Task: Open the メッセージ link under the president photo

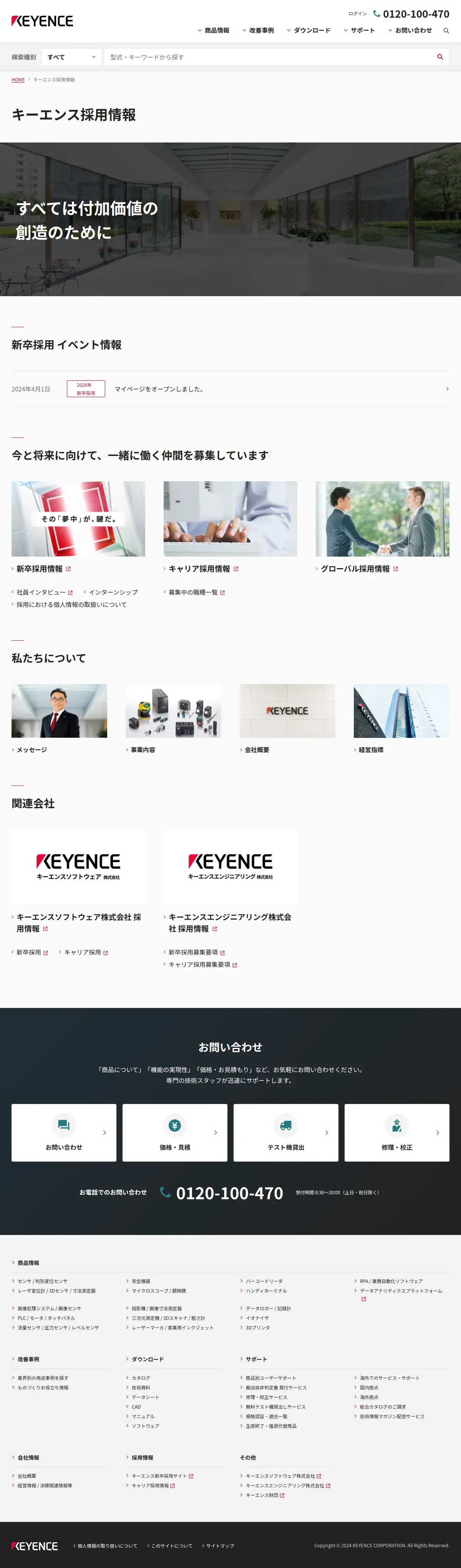Action: (x=32, y=750)
